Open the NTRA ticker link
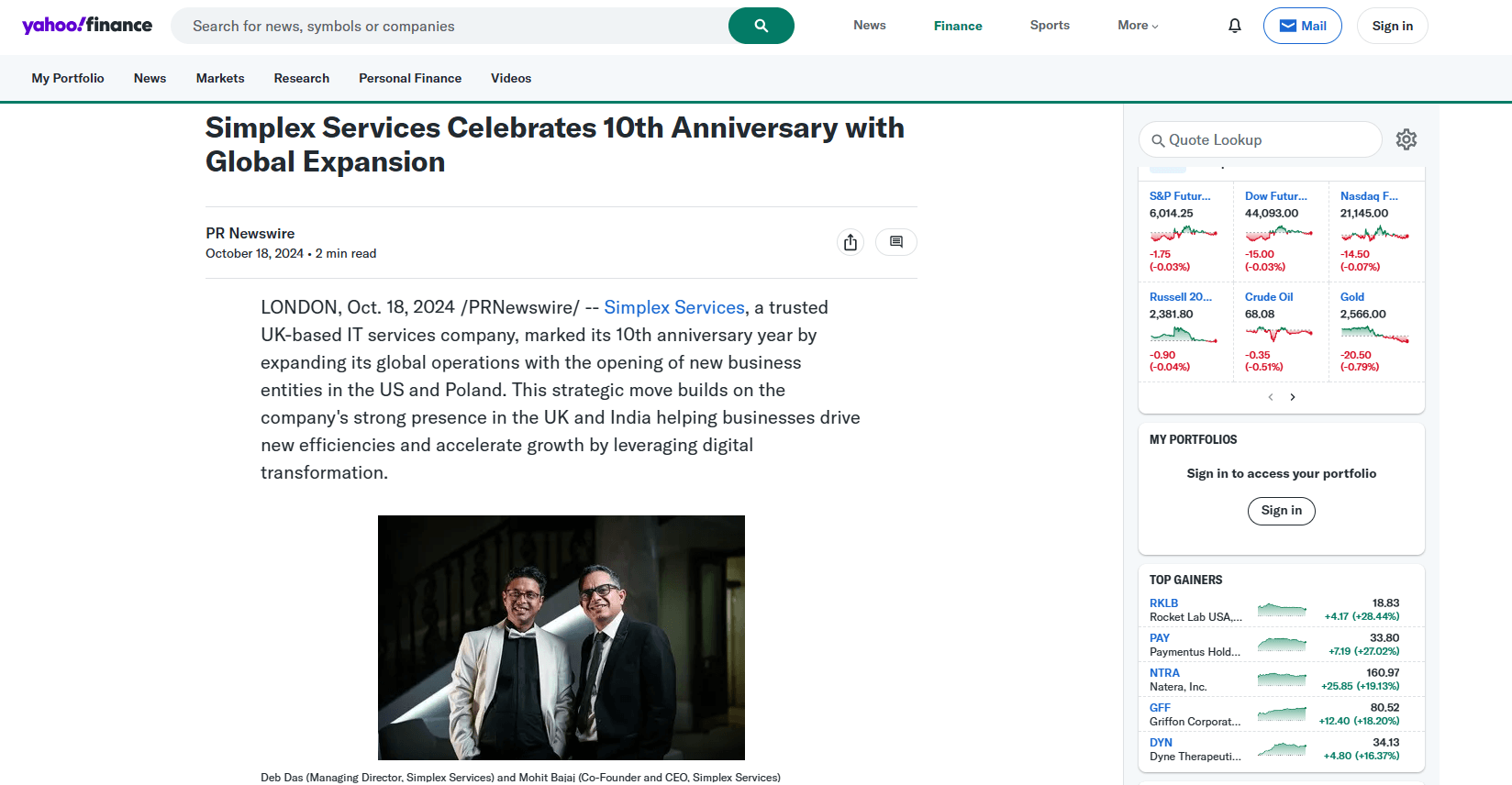1512x785 pixels. tap(1164, 673)
